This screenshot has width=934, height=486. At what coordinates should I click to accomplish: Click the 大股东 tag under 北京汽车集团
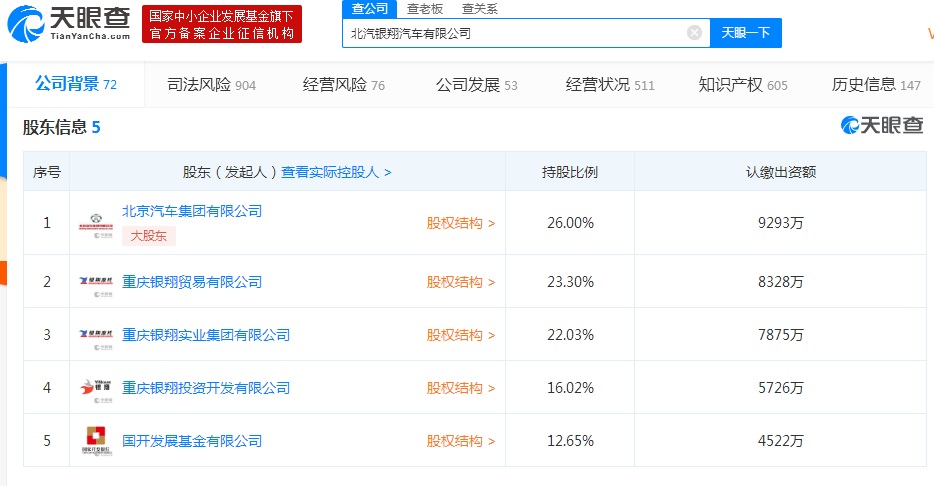coord(148,236)
